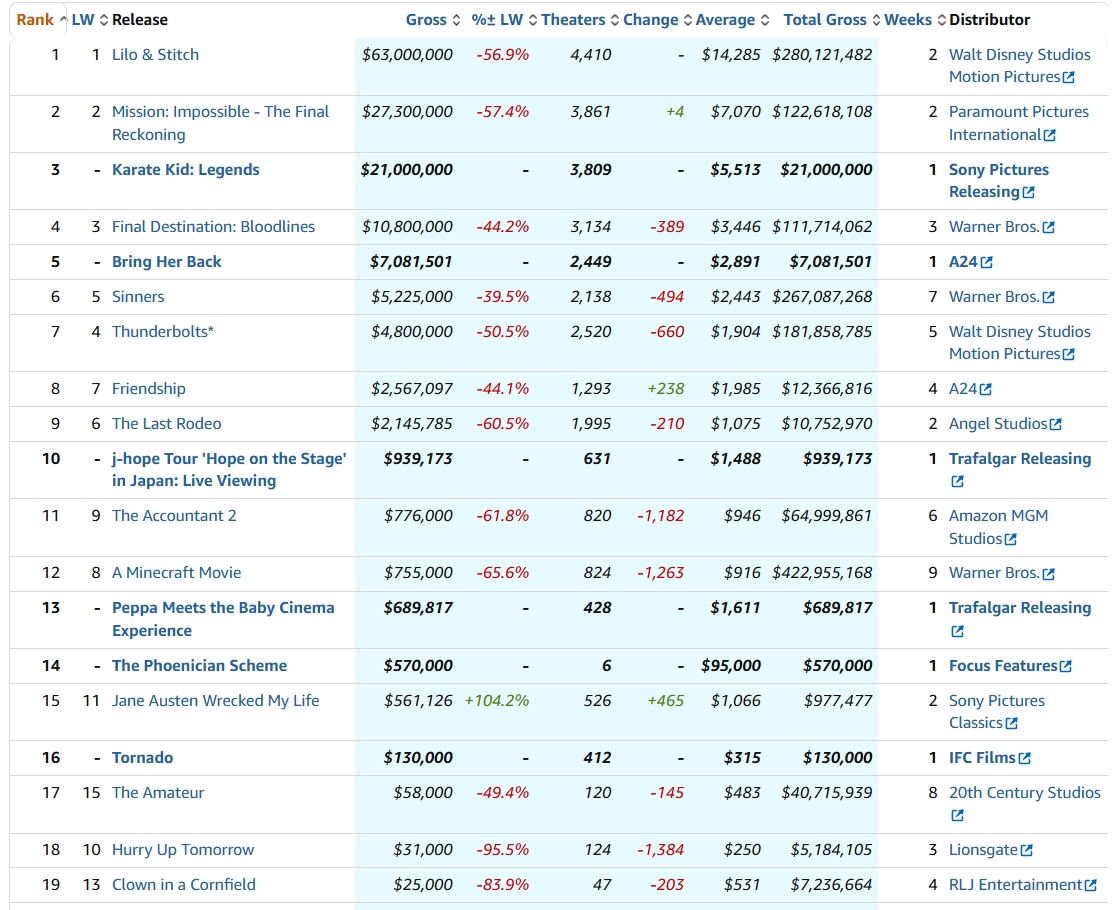Open Final Destination: Bloodlines link
1115x910 pixels.
click(213, 227)
